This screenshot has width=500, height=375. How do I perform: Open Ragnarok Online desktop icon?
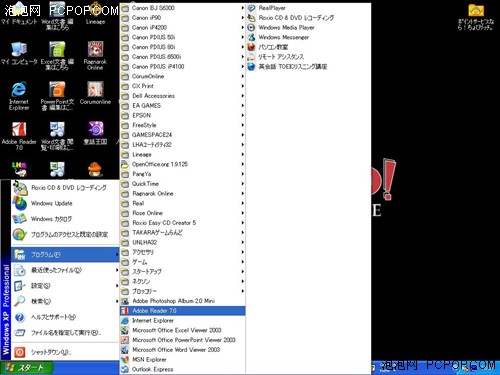coord(95,56)
